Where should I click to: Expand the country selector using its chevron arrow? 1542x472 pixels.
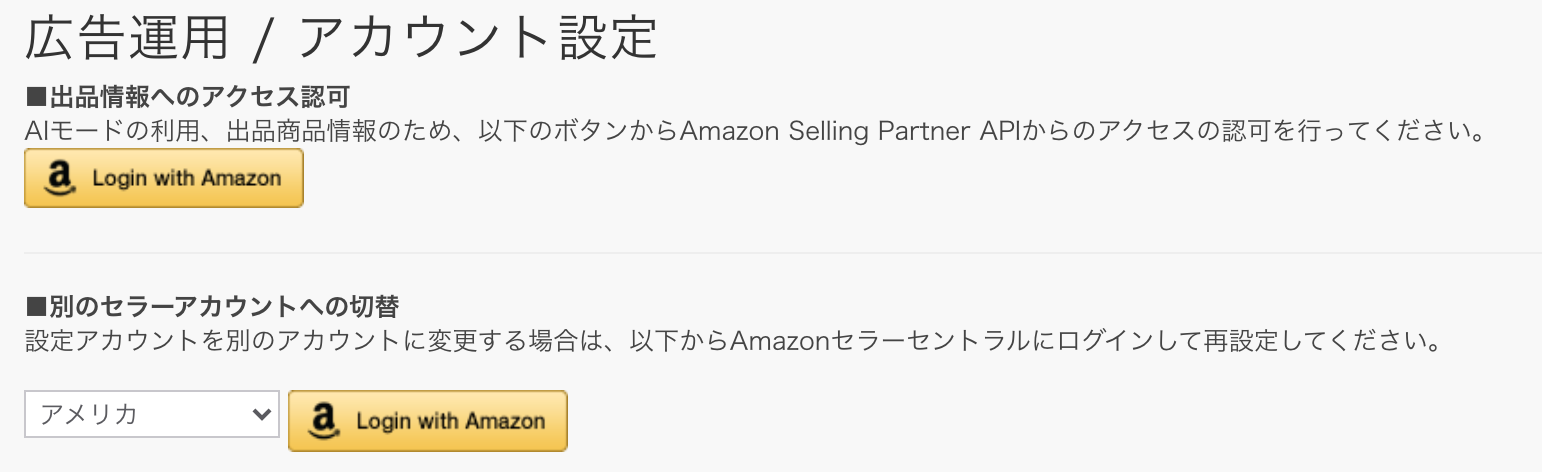[262, 413]
